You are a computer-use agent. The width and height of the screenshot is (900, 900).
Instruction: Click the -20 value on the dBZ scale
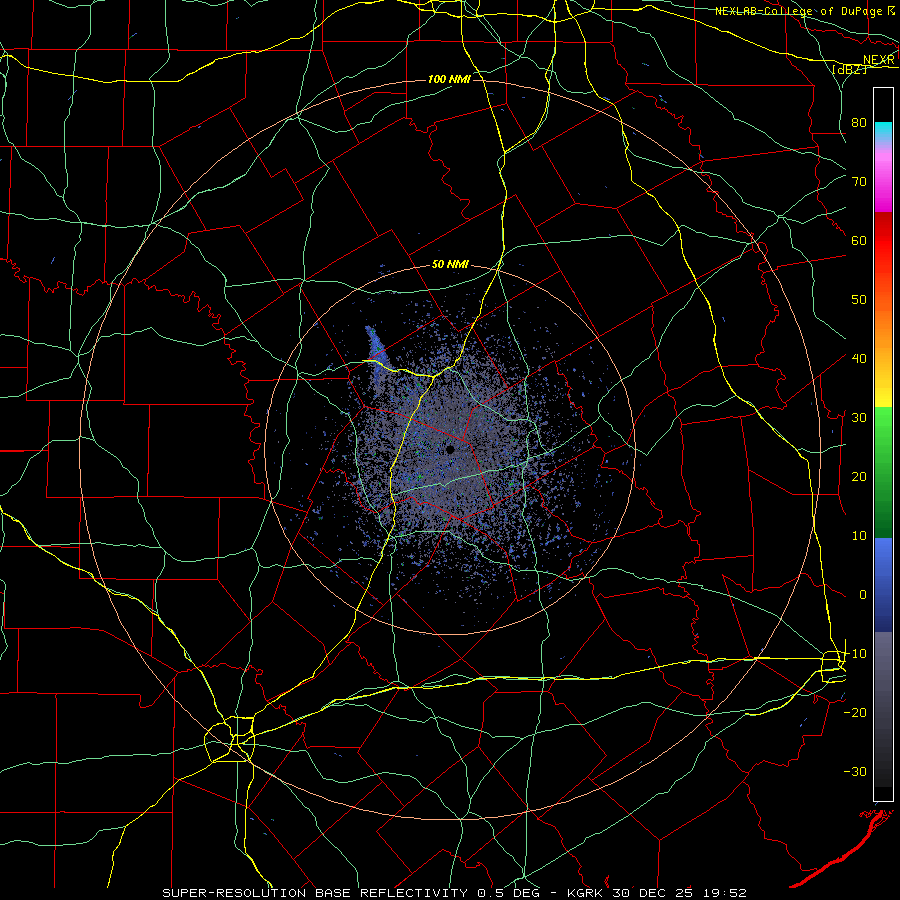pos(855,713)
